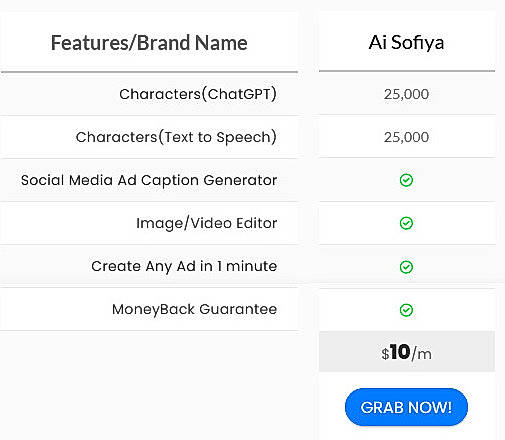The image size is (505, 440).
Task: Click the Social Media Ad Caption Generator label
Action: tap(149, 180)
